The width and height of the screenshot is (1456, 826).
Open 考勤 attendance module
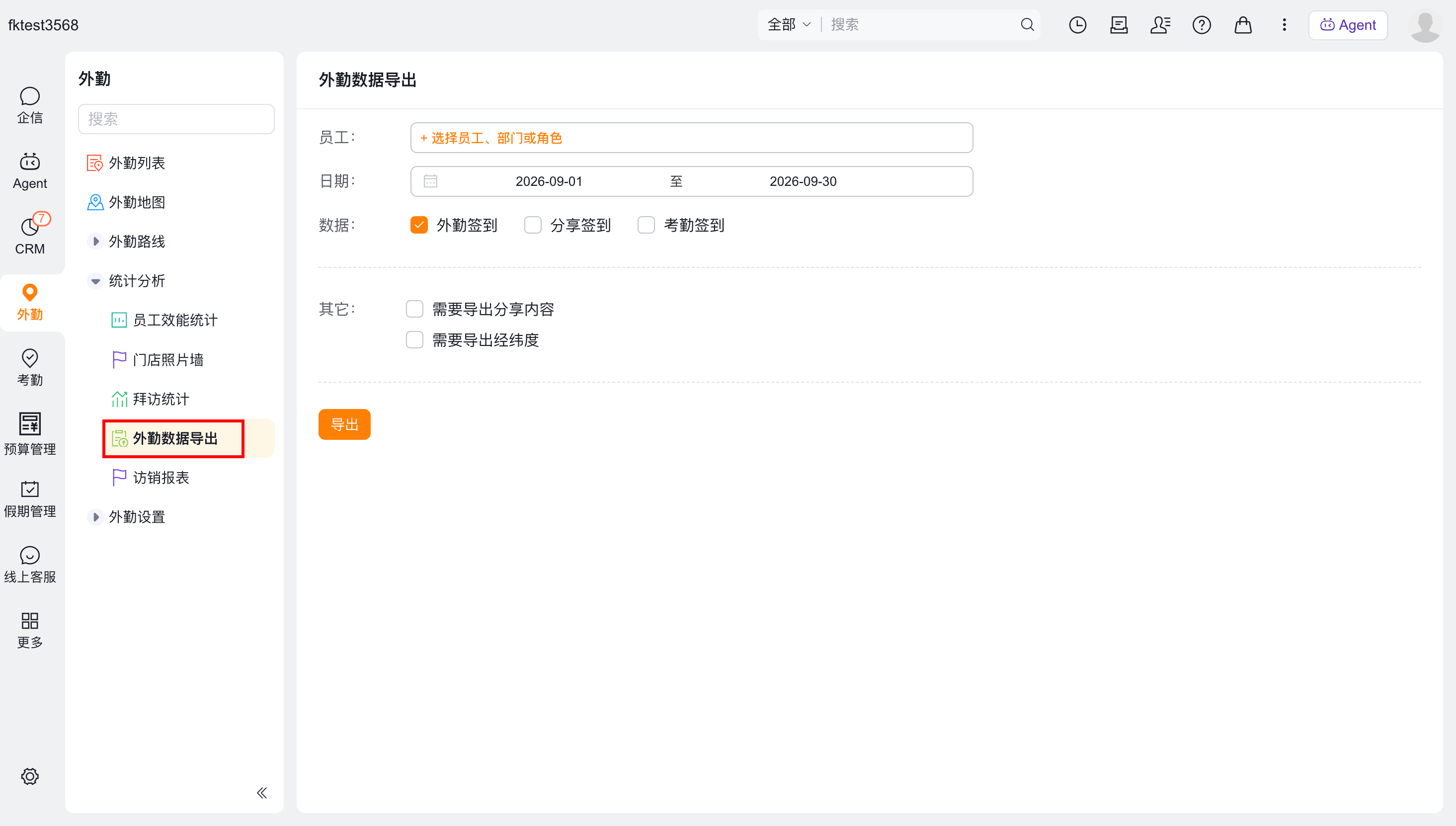(x=29, y=368)
